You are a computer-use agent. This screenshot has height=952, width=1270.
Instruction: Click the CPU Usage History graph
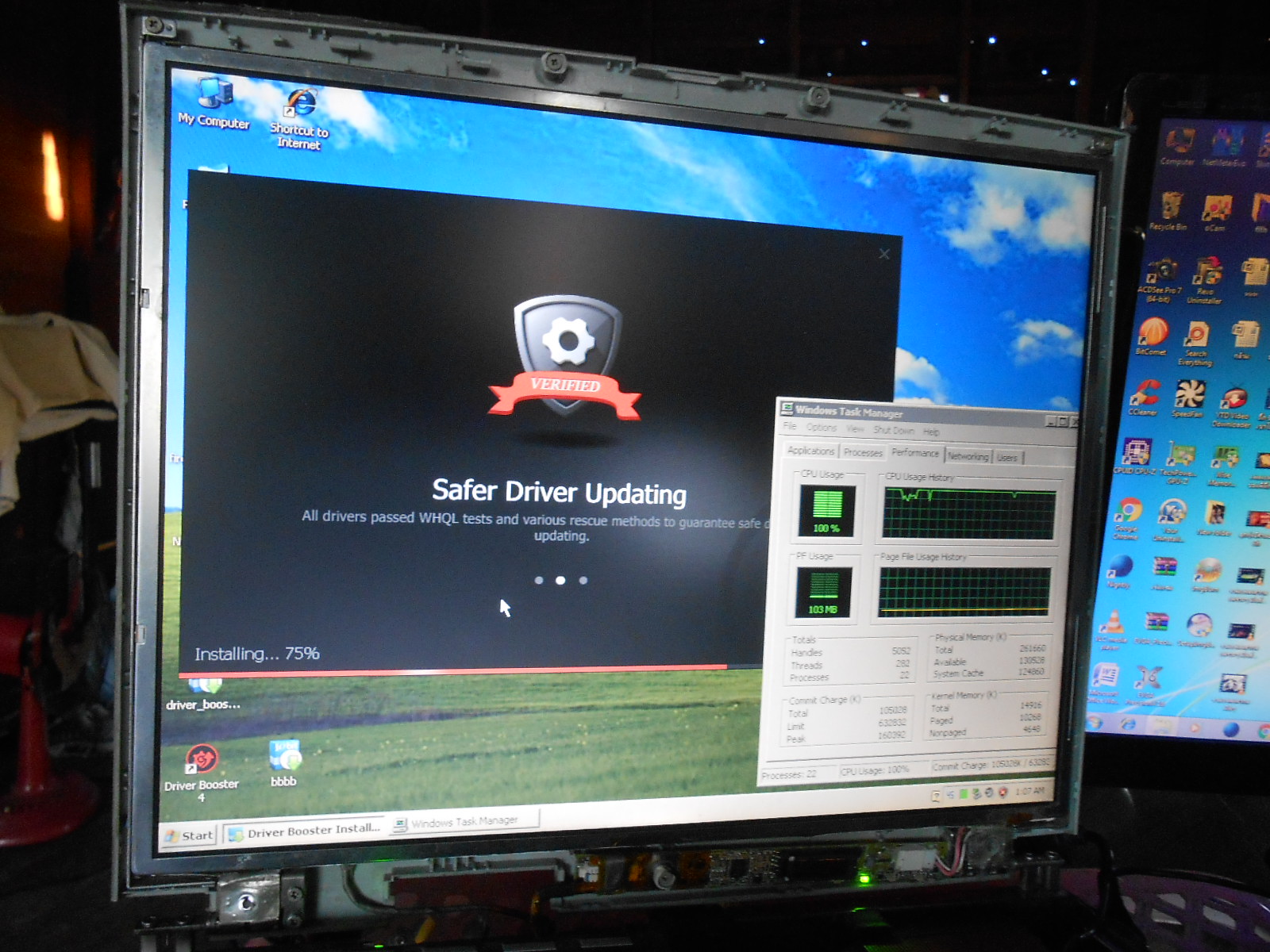click(x=969, y=514)
